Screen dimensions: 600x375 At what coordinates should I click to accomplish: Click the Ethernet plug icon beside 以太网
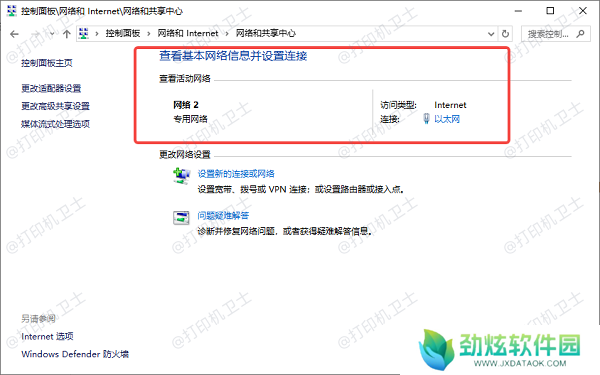[426, 119]
